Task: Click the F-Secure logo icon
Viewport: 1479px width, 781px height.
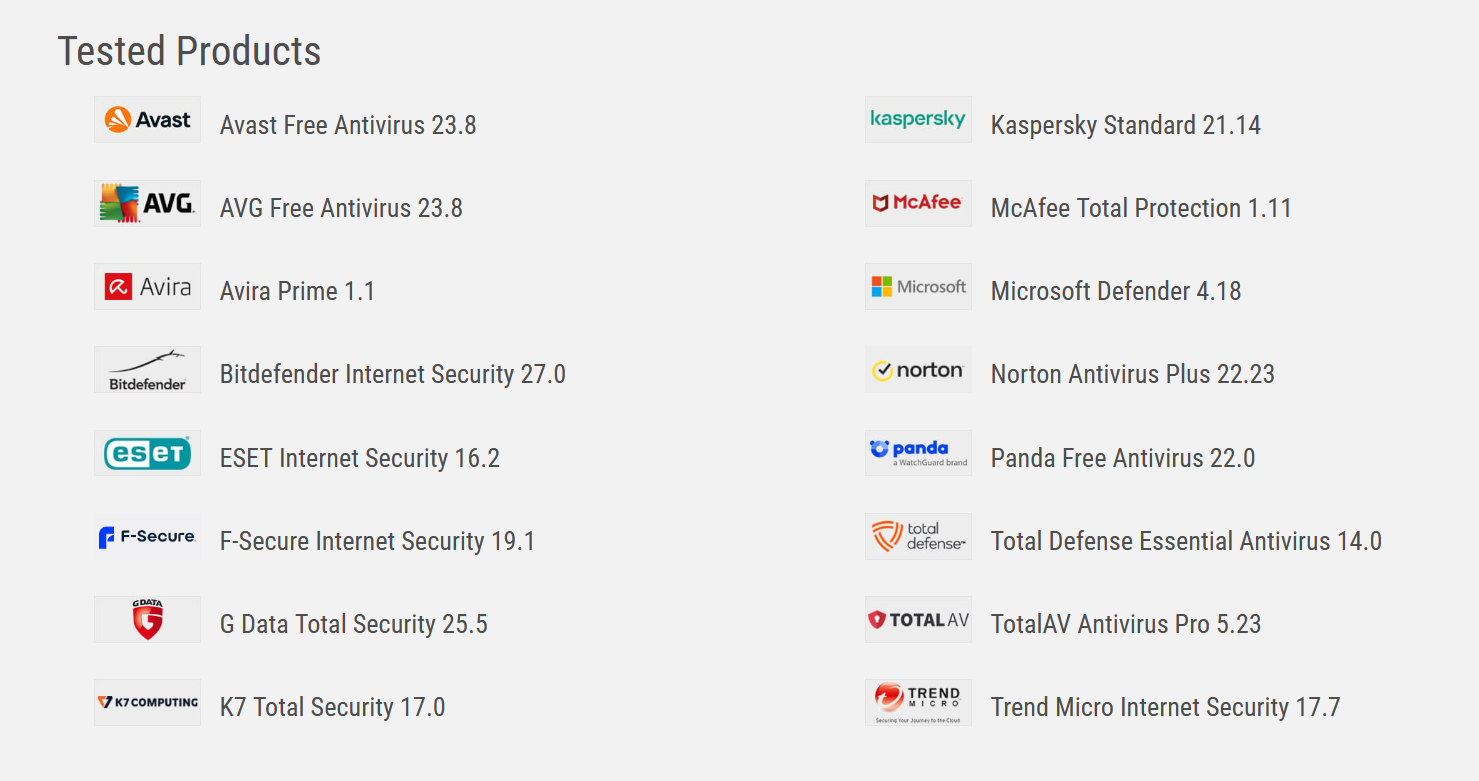Action: (x=147, y=537)
